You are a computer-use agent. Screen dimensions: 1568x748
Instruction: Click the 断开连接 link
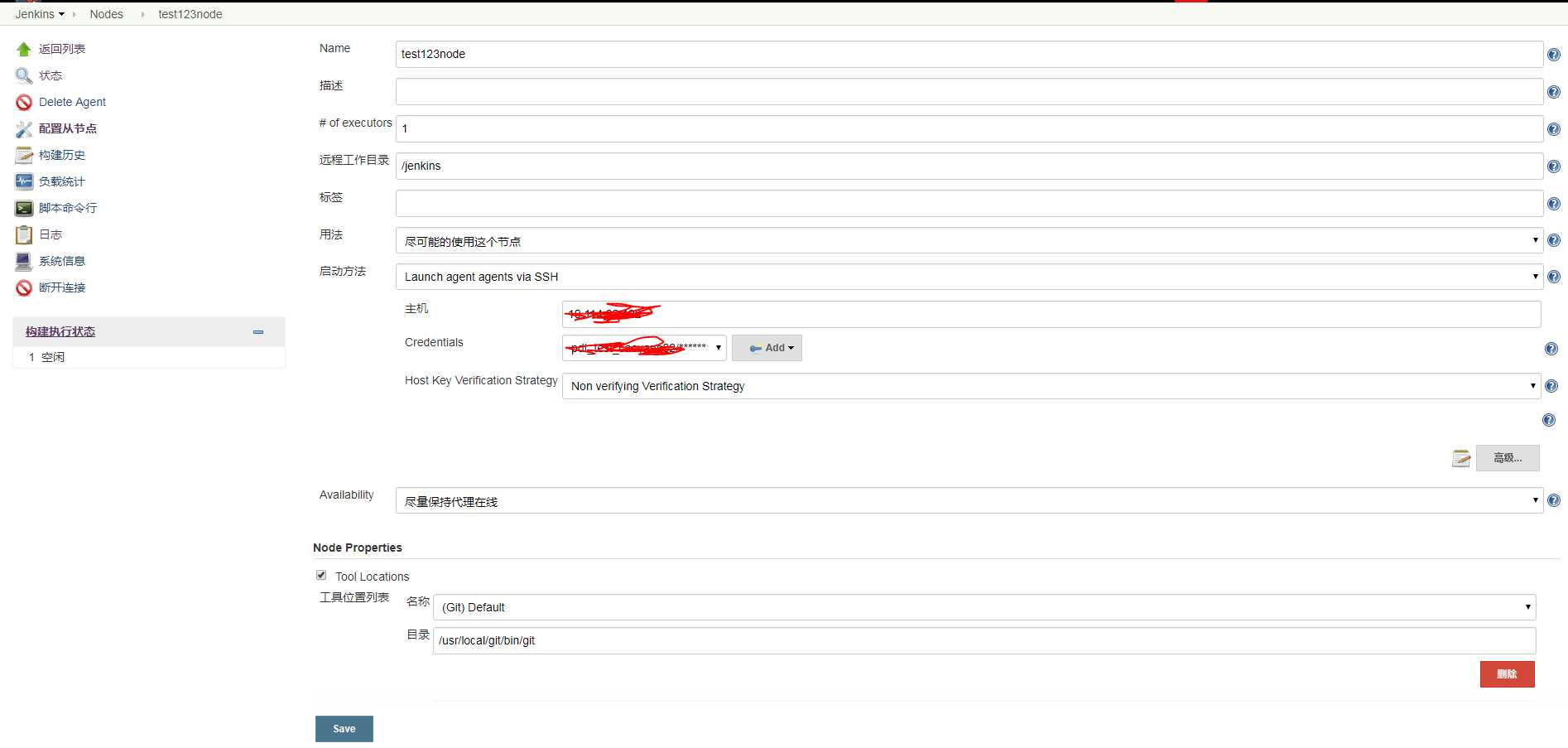pyautogui.click(x=62, y=287)
